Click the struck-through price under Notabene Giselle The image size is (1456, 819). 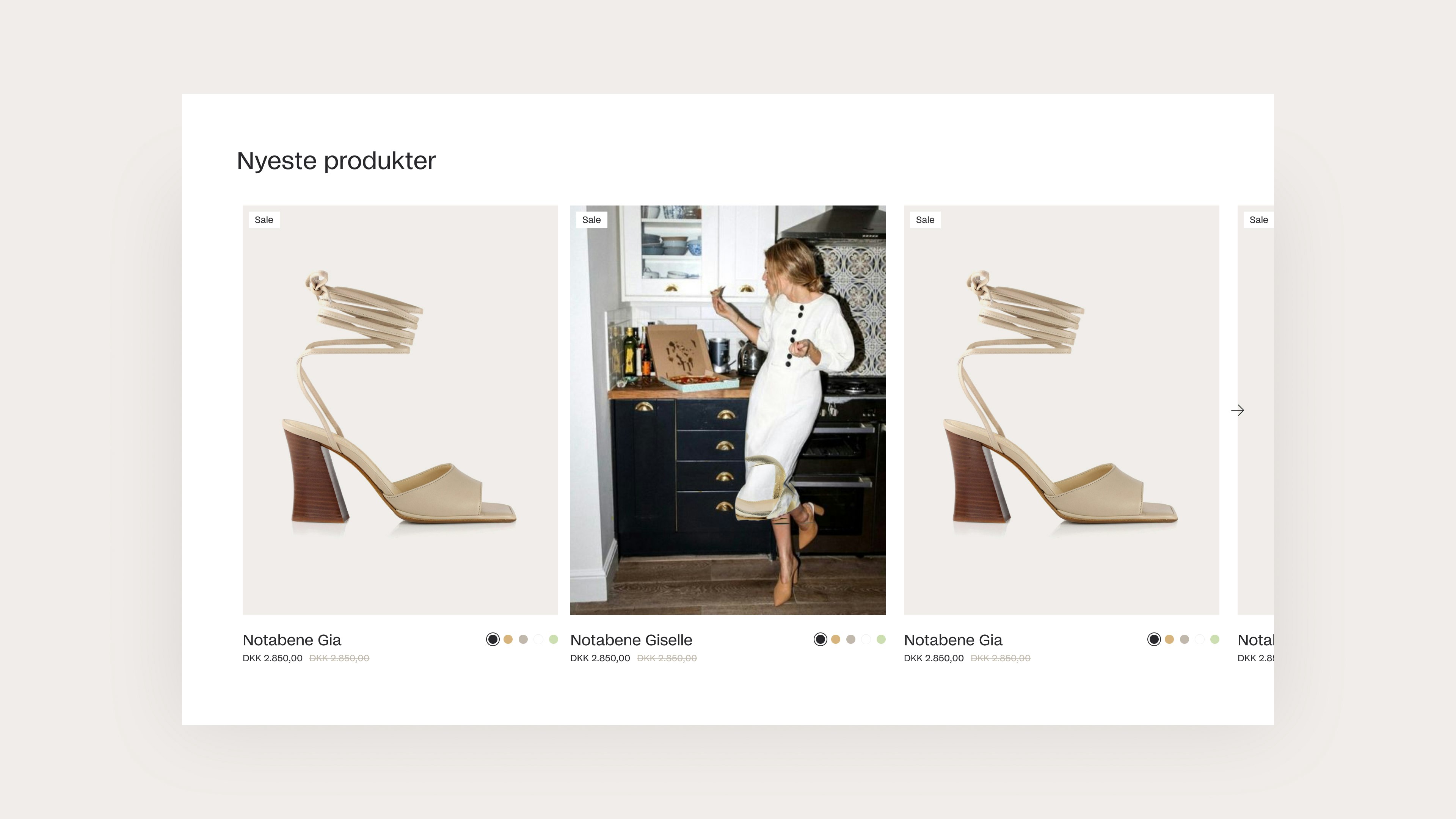point(667,659)
